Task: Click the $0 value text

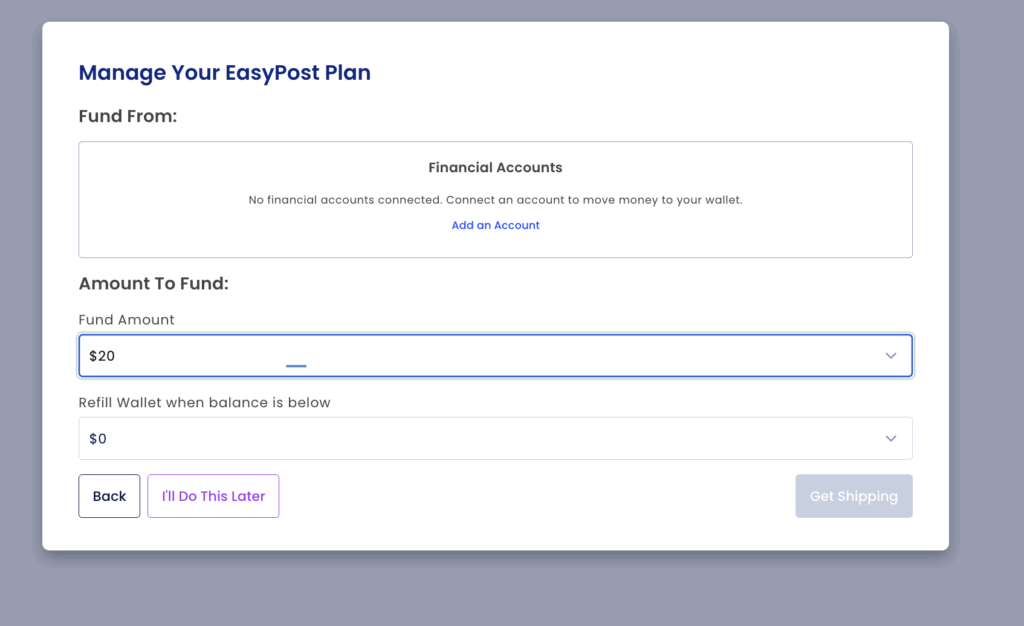Action: [98, 439]
